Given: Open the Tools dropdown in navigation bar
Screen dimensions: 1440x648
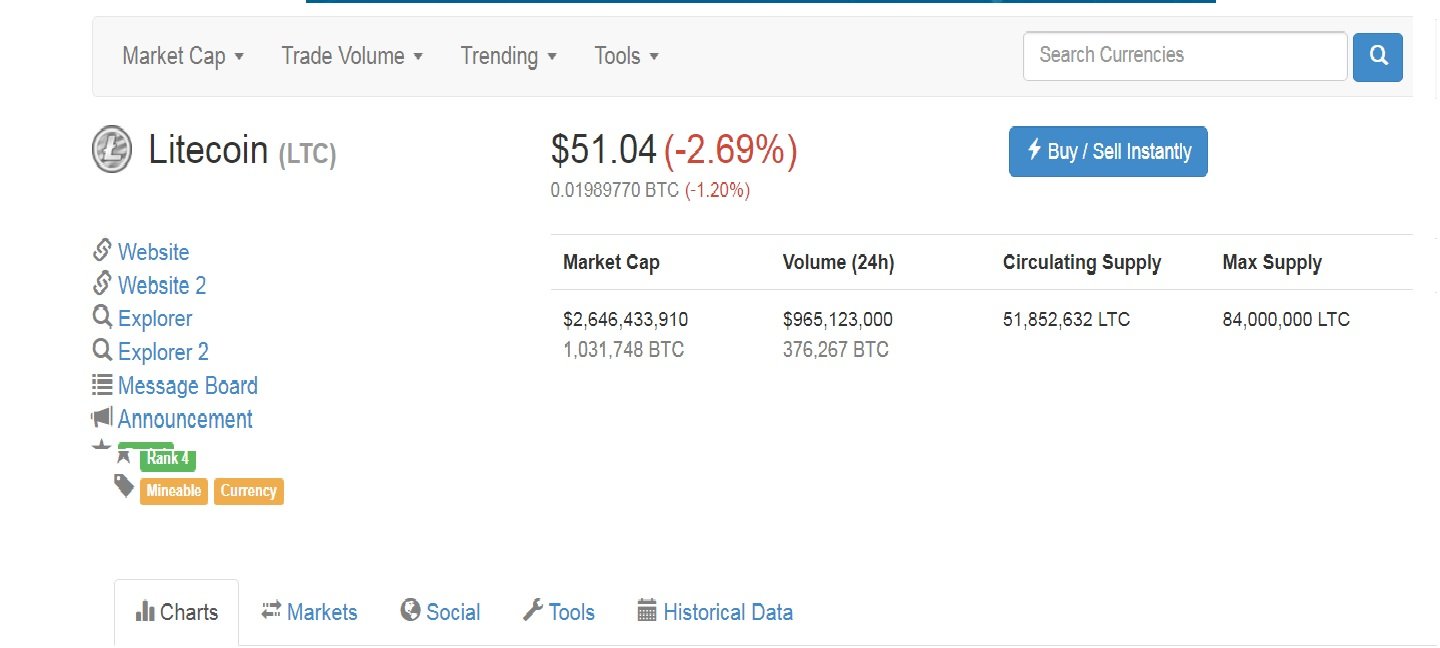Looking at the screenshot, I should click(x=626, y=56).
